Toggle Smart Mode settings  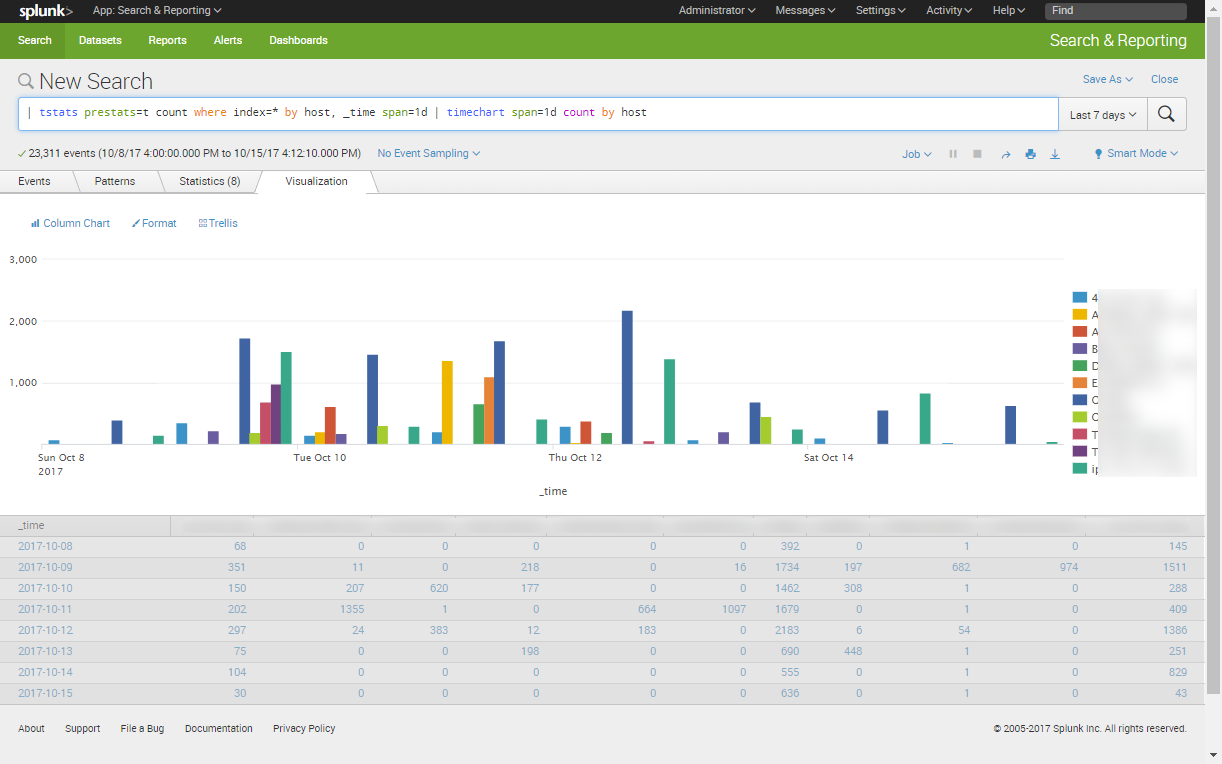pos(1135,153)
